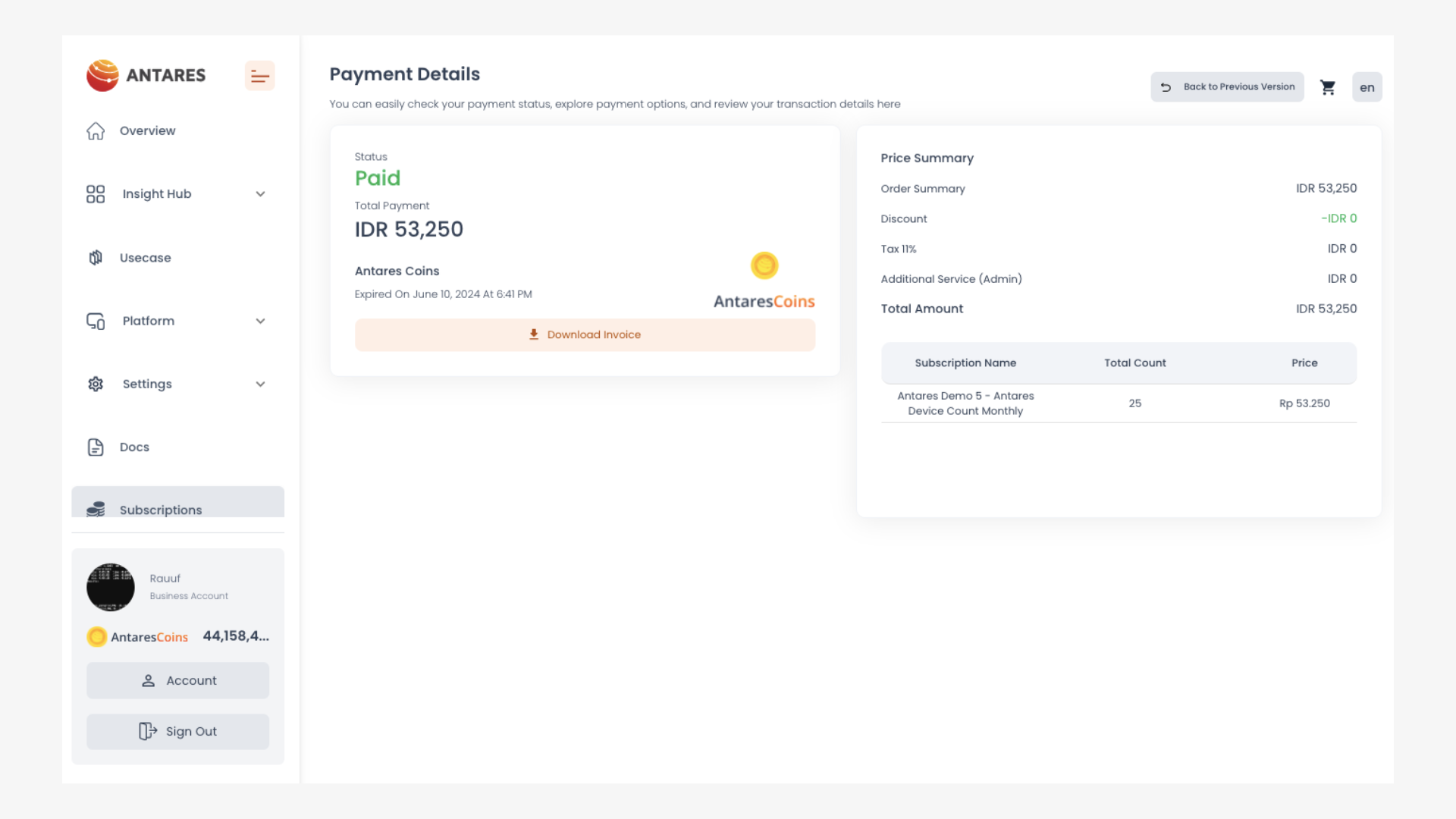Expand the Settings menu chevron

pos(260,384)
